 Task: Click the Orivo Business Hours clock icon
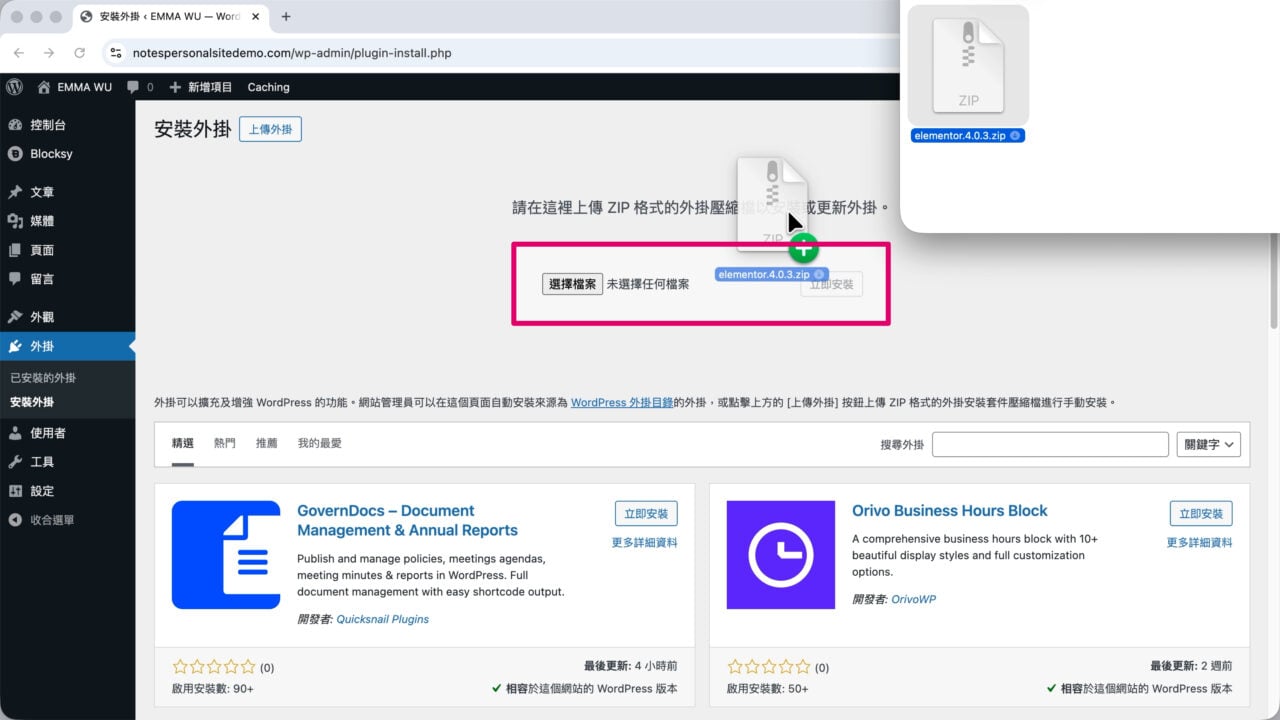[781, 555]
